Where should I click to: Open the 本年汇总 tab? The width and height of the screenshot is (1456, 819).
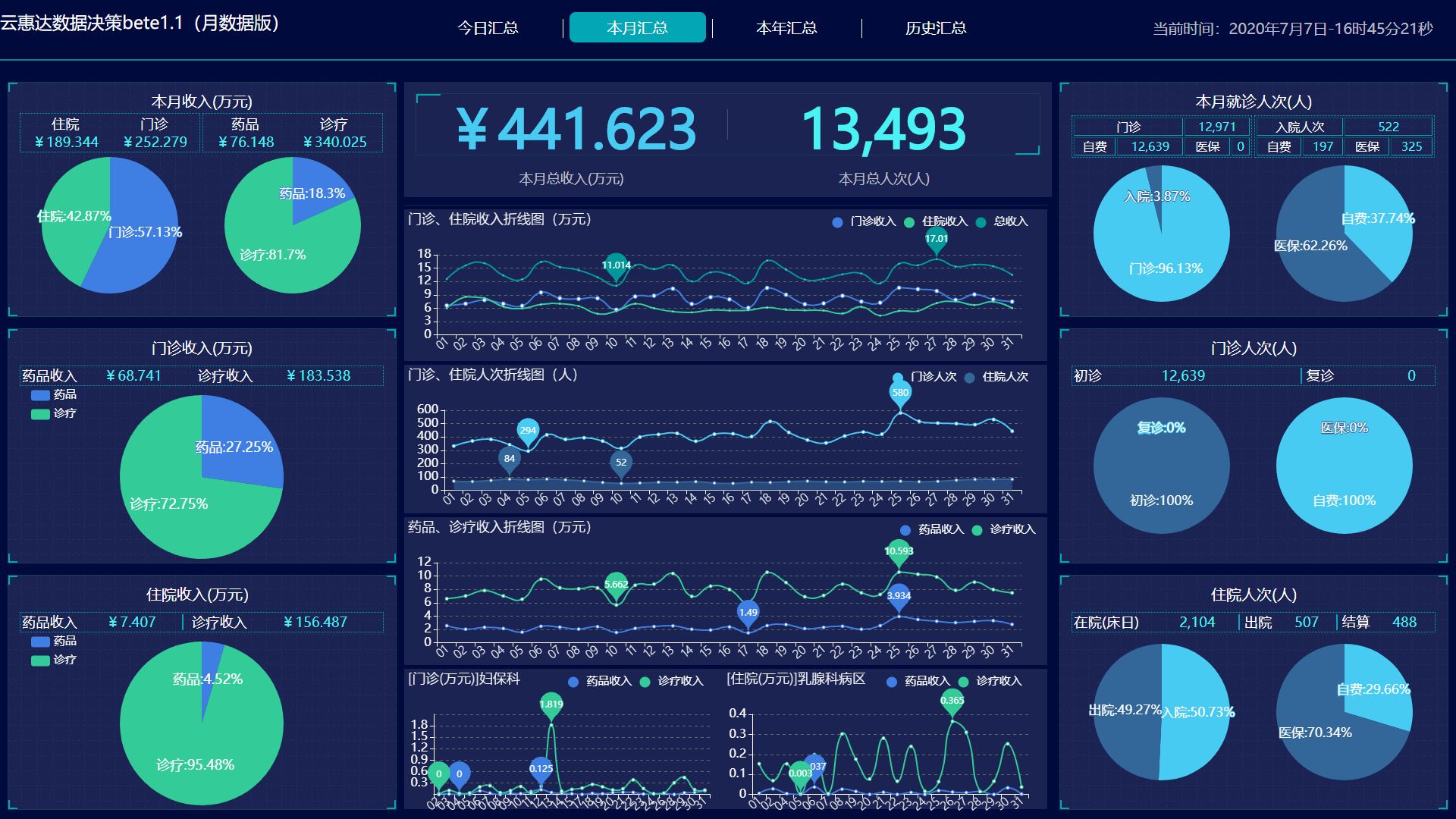pos(786,28)
